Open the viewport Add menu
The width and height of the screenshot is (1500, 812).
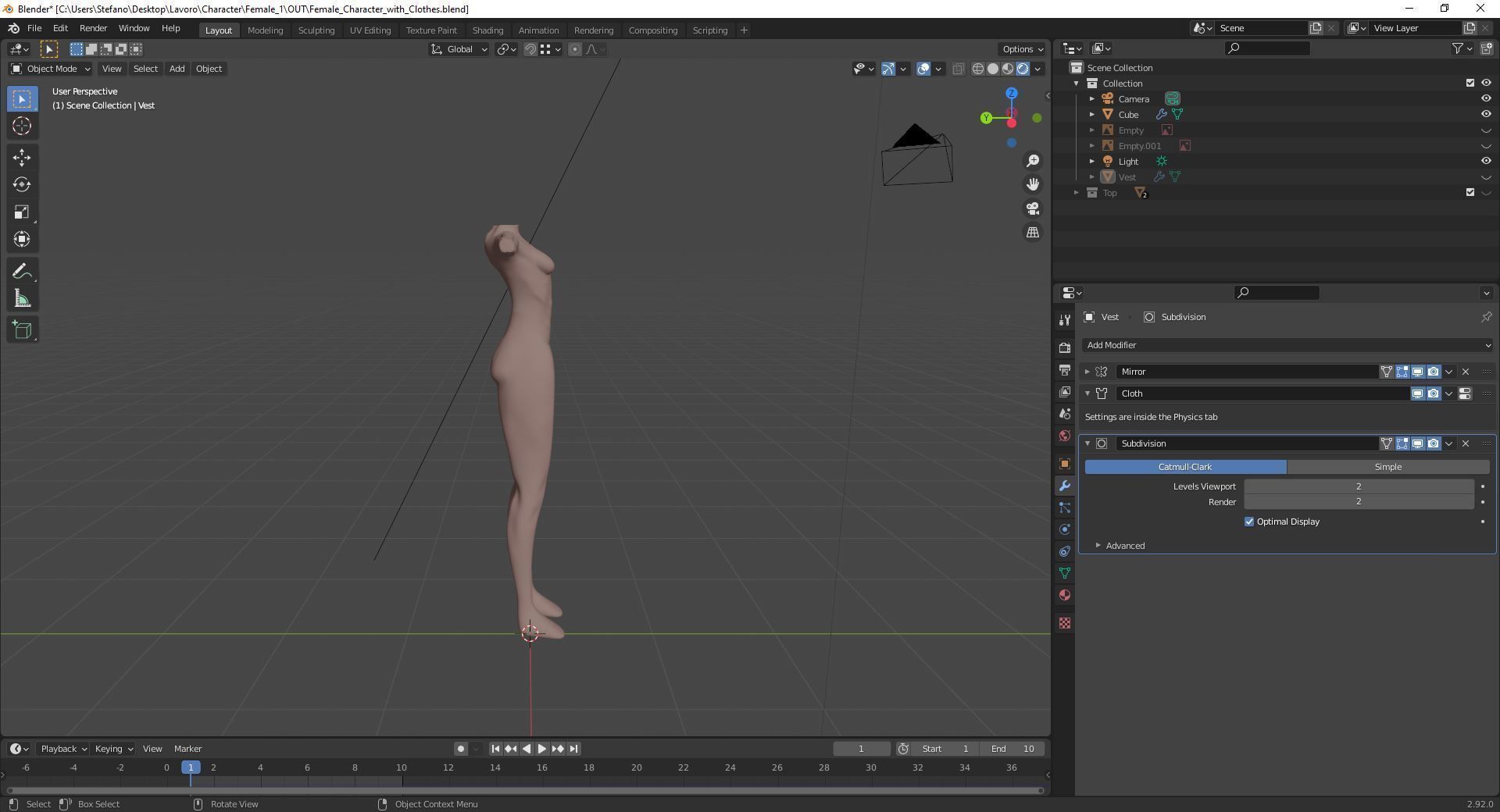(x=177, y=69)
